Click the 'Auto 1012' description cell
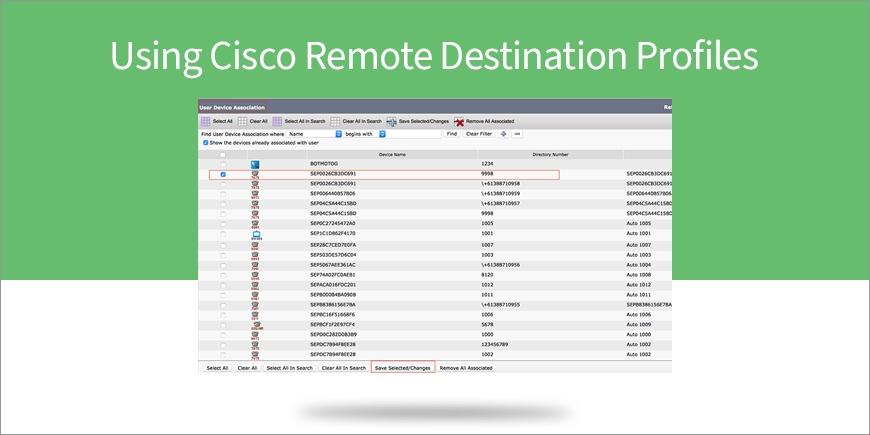This screenshot has width=870, height=435. (639, 285)
